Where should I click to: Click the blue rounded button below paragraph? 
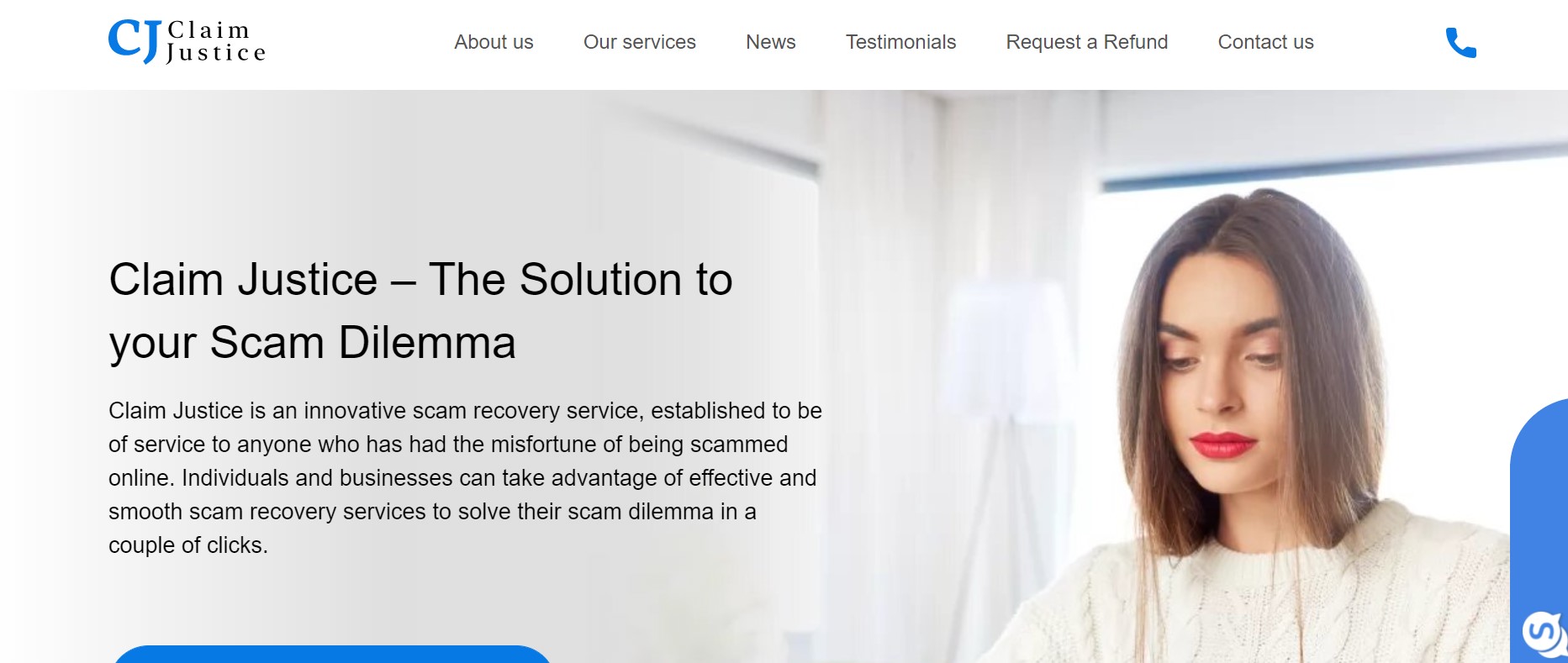[331, 655]
